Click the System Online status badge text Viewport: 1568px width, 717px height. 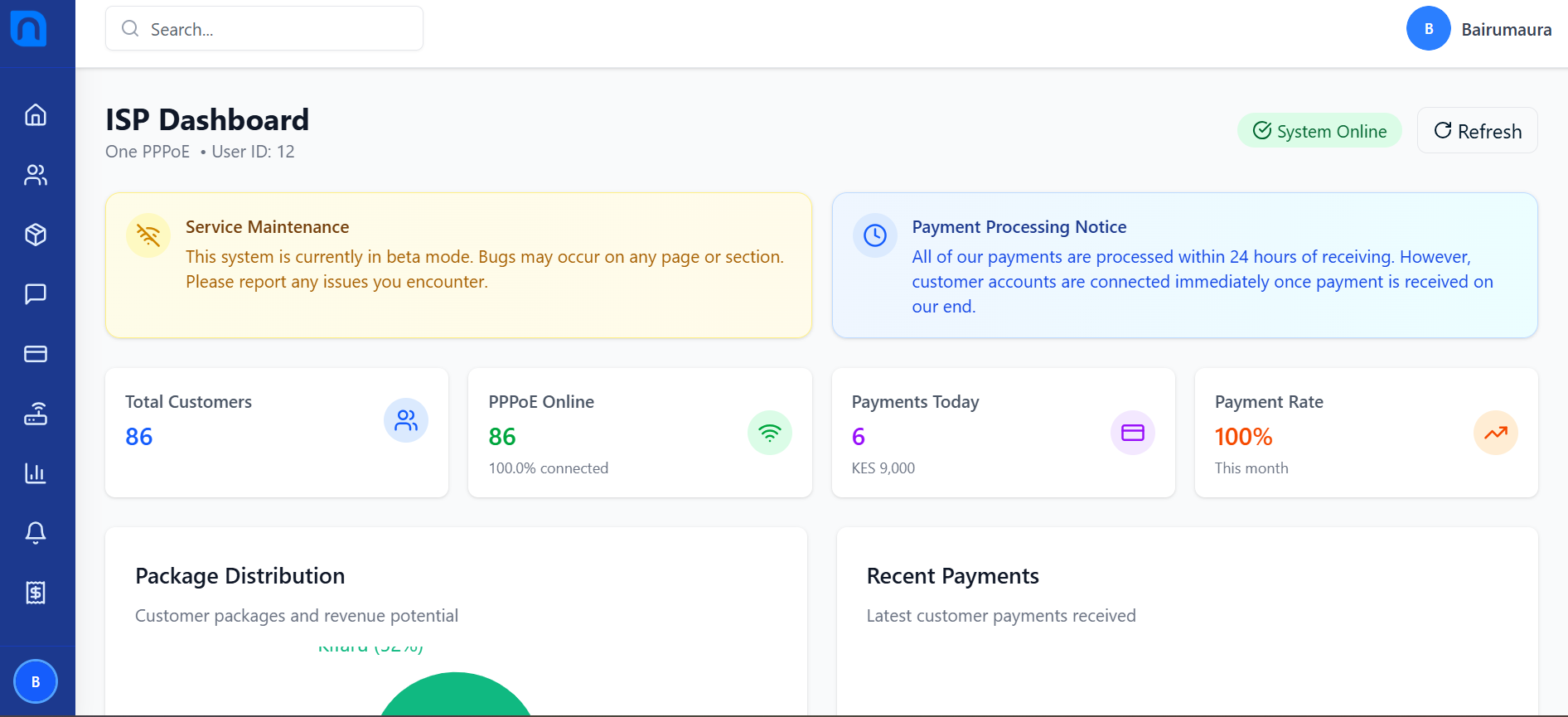1332,131
